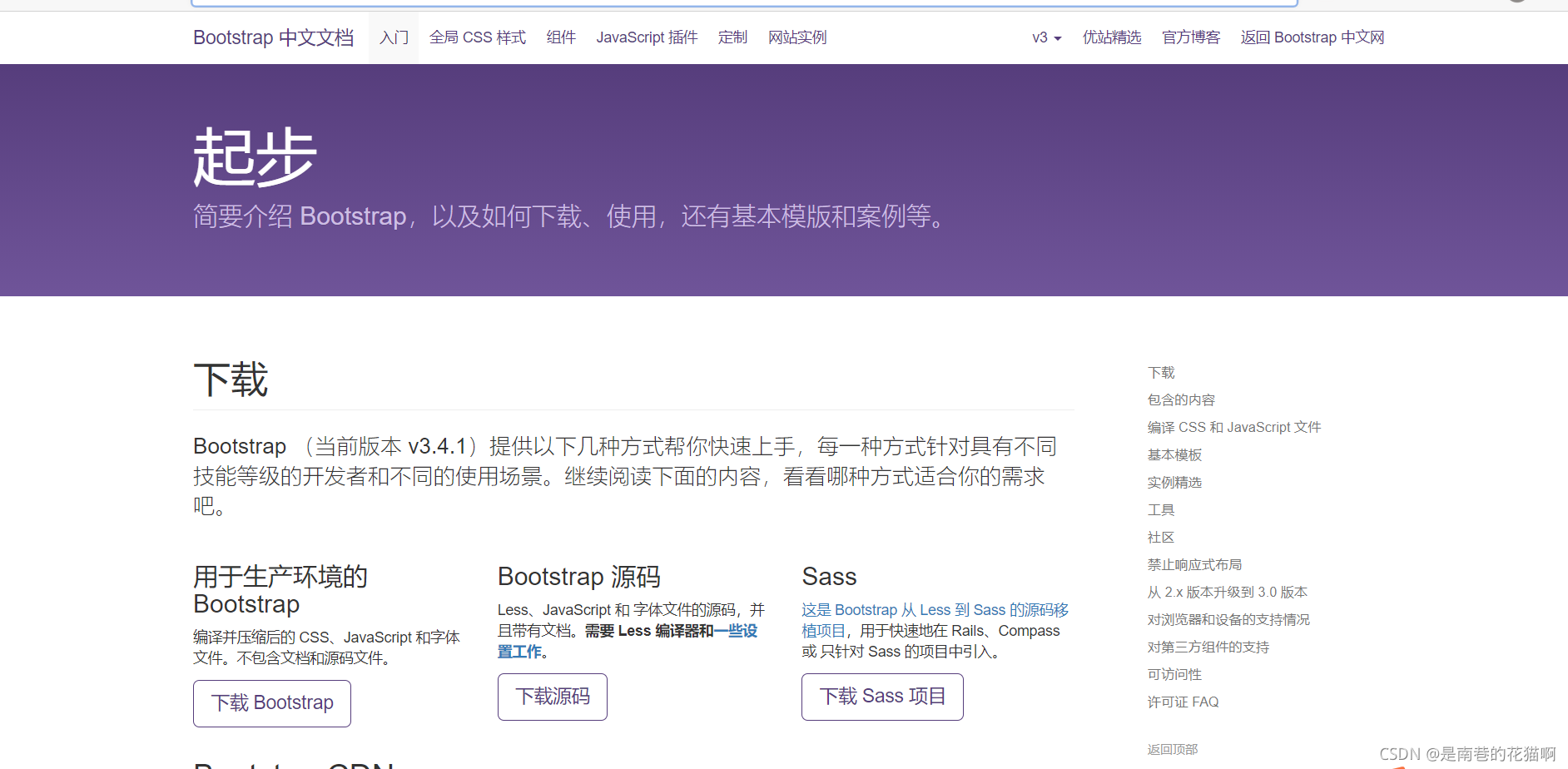This screenshot has width=1568, height=769.
Task: Jump to 基本模板 in the sidebar
Action: [1174, 455]
